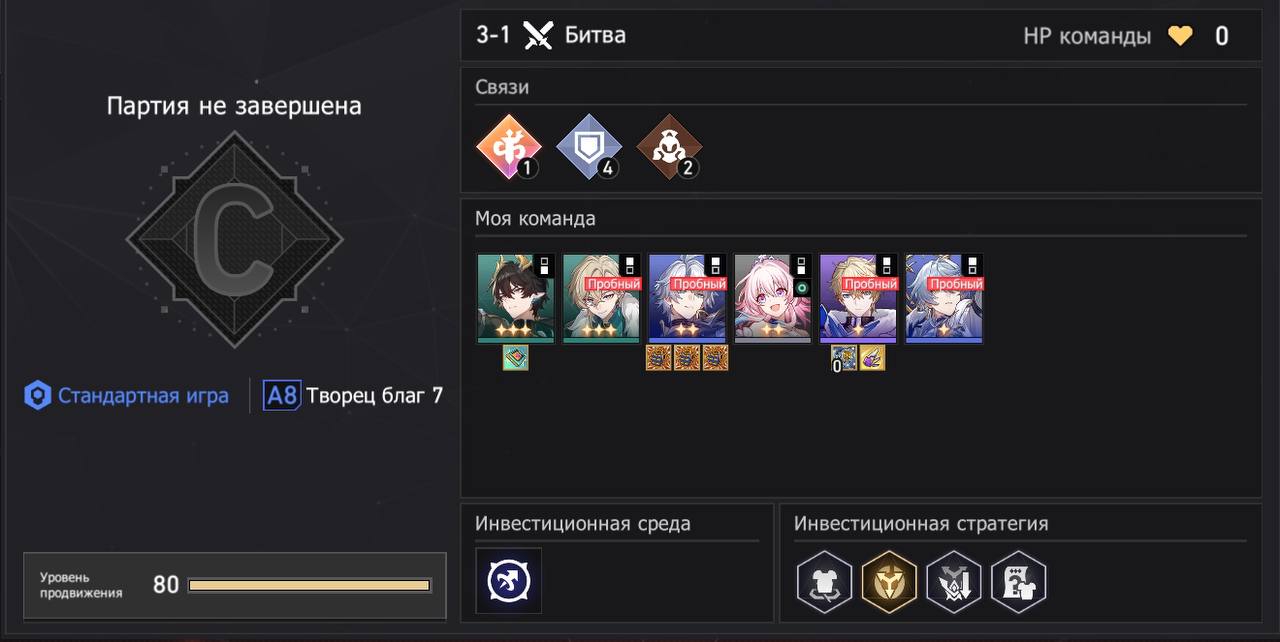Viewport: 1280px width, 642px height.
Task: Click the purple item under fifth character
Action: pos(873,358)
